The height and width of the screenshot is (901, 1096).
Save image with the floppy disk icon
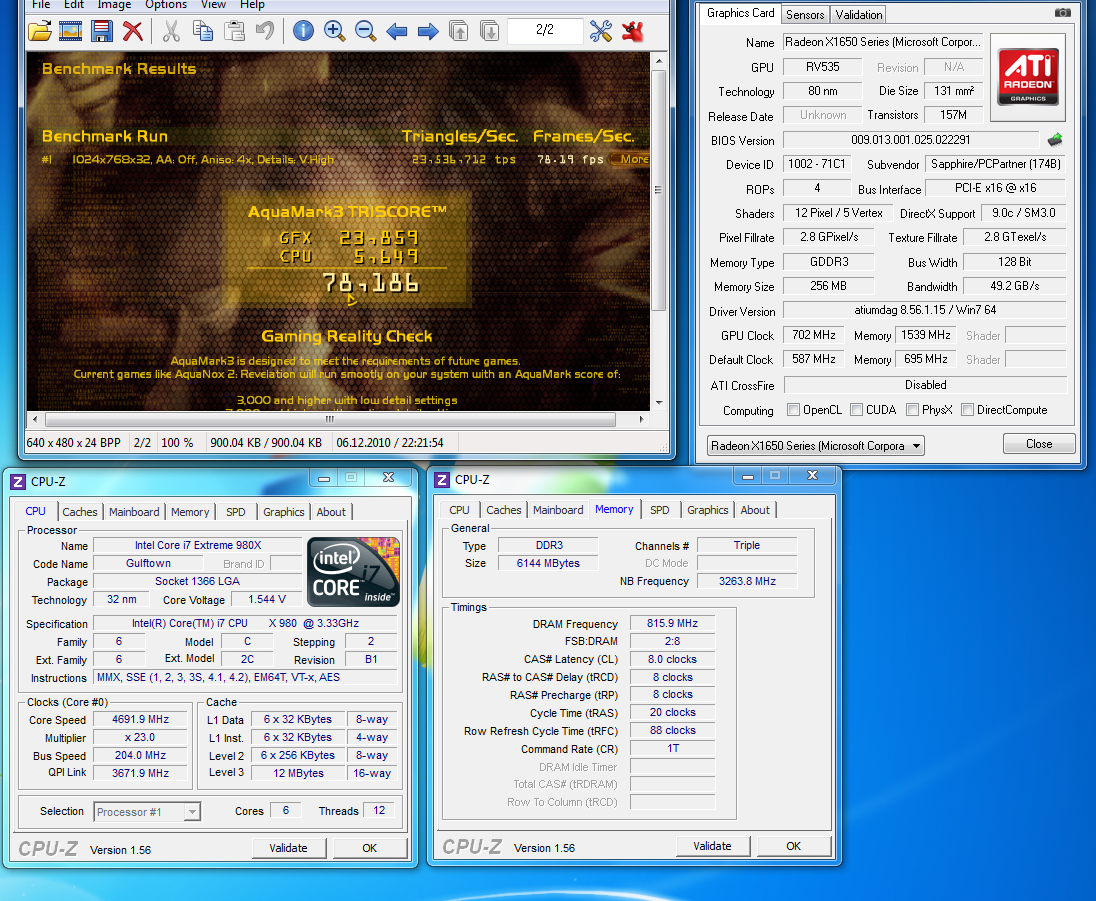tap(101, 31)
